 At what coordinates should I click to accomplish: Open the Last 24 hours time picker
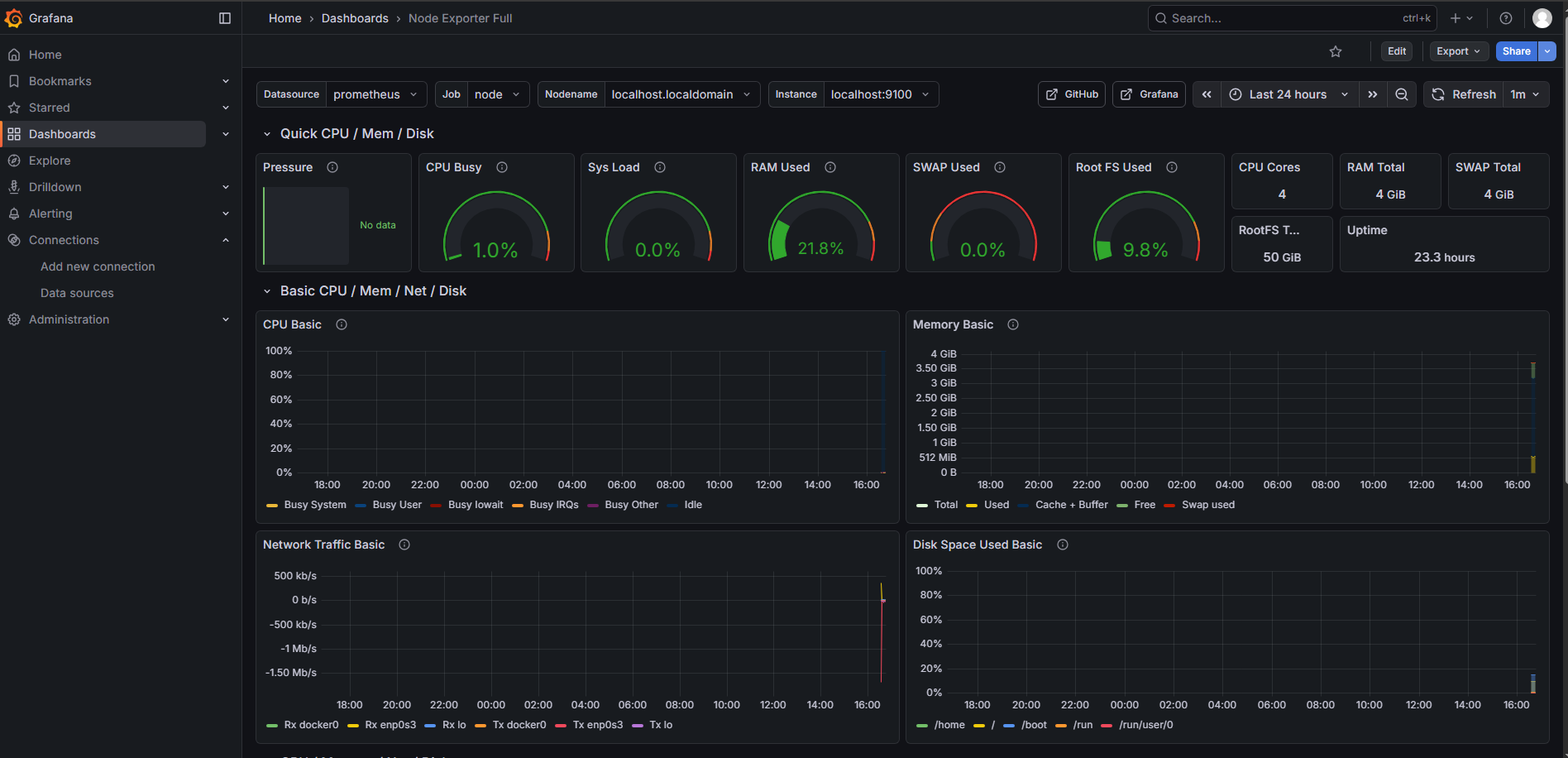pos(1288,94)
